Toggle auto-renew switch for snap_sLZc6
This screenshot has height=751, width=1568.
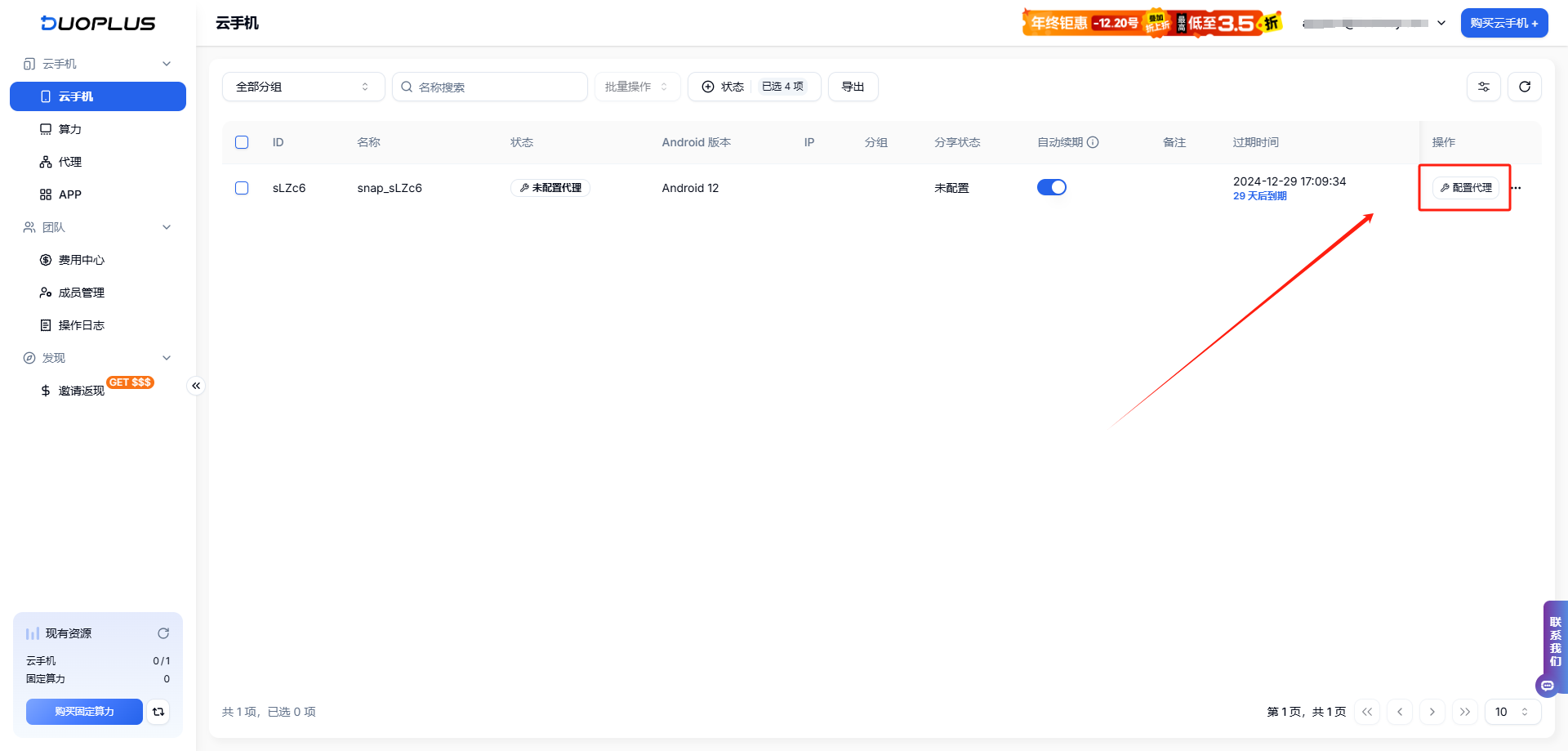point(1052,187)
